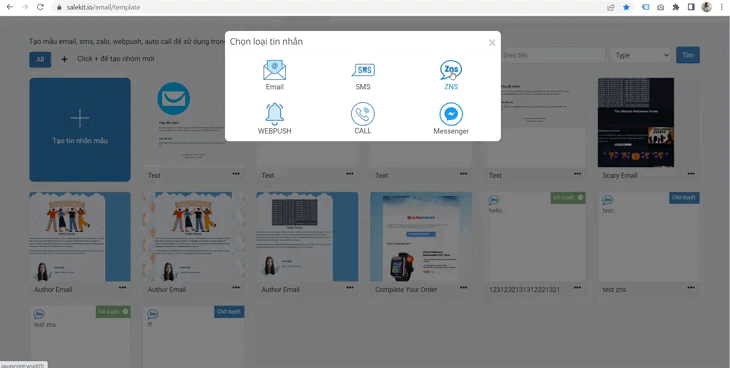Add new group with plus icon
Image resolution: width=730 pixels, height=368 pixels.
64,59
